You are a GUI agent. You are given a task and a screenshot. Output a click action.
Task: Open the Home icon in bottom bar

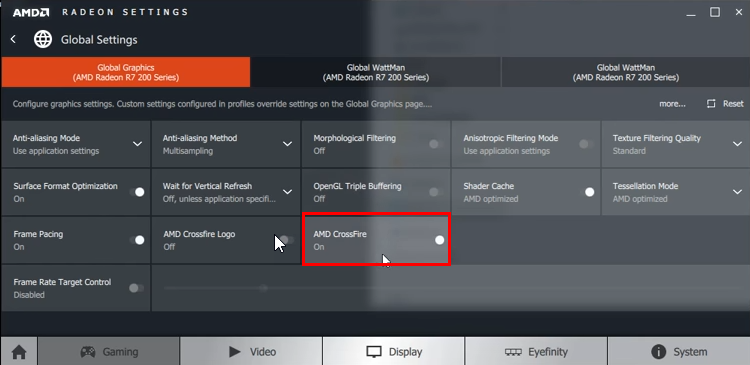[19, 352]
